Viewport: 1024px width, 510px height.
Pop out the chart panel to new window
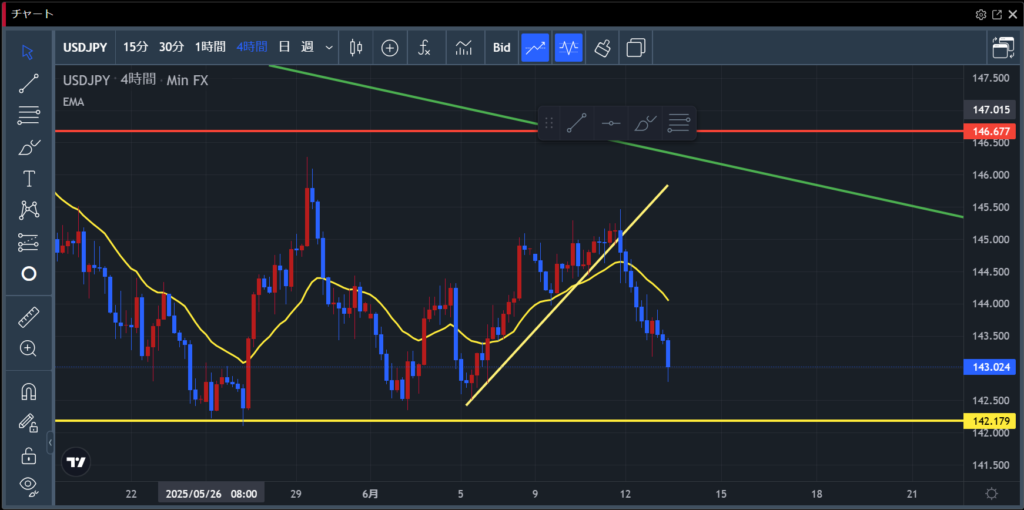(x=997, y=14)
